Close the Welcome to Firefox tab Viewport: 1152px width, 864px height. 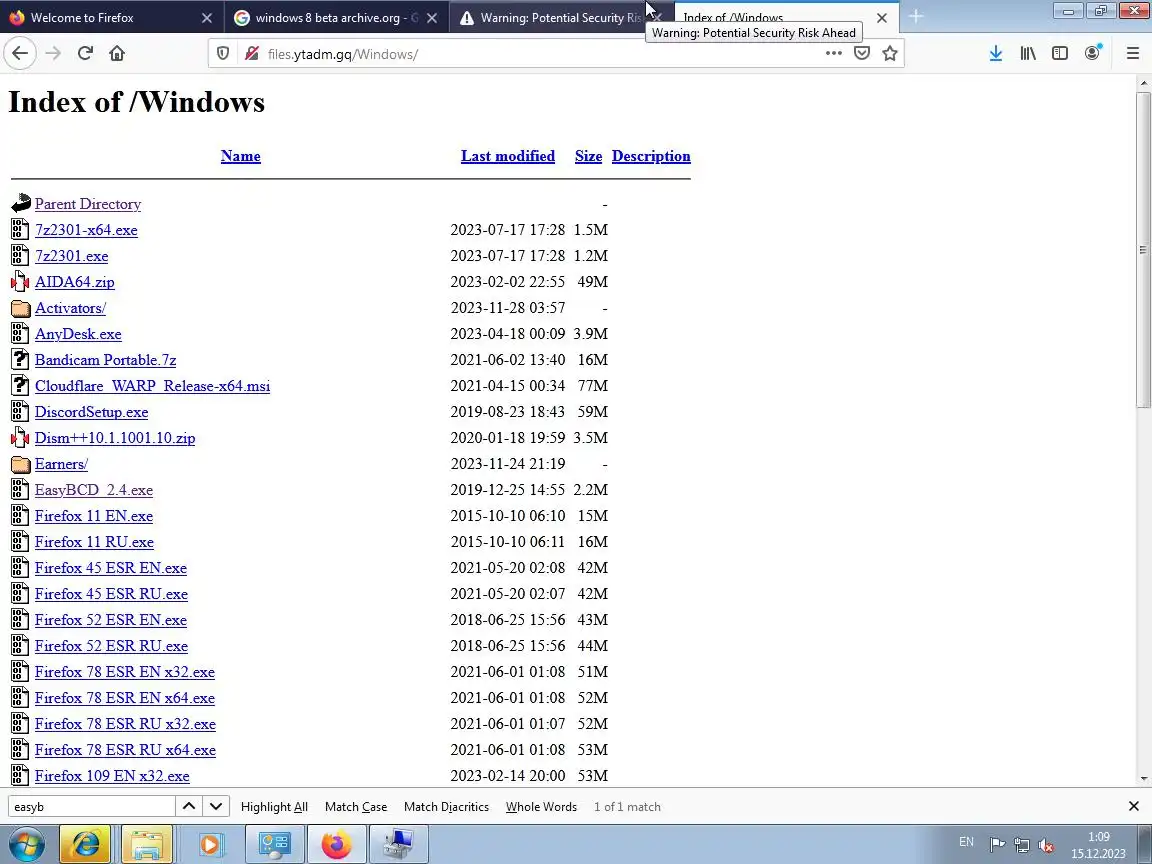click(x=206, y=18)
